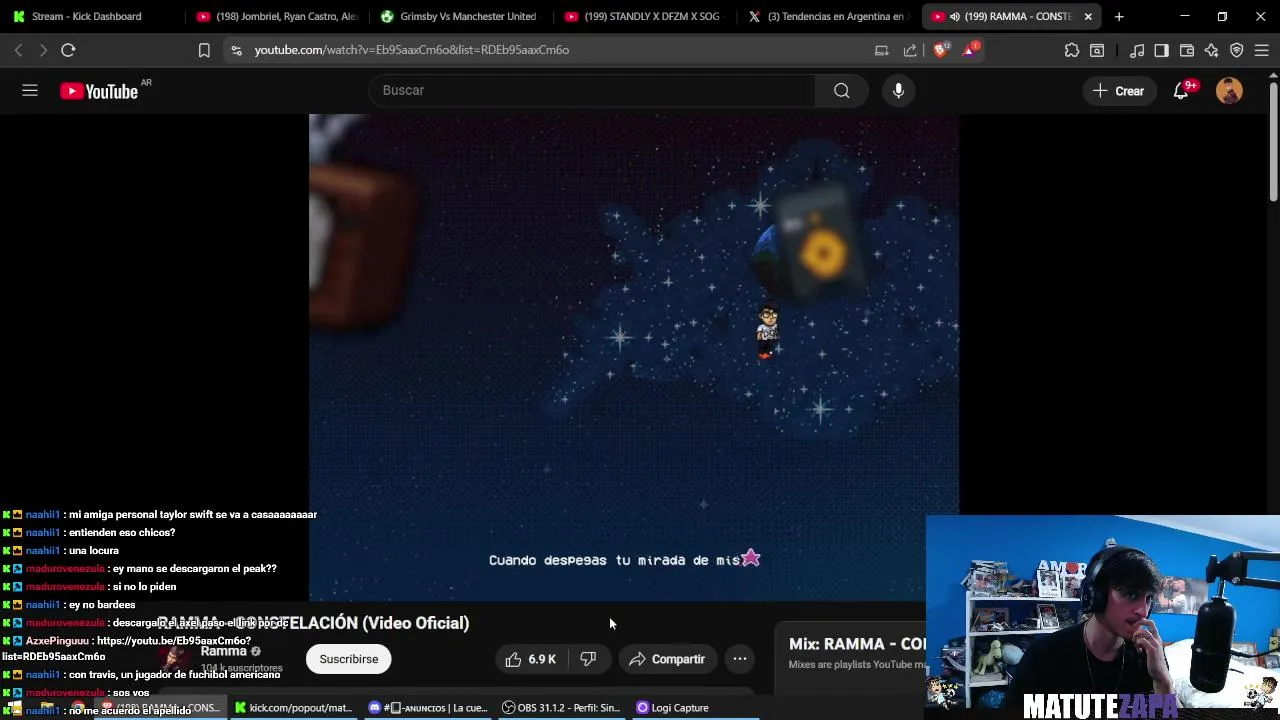The image size is (1280, 720).
Task: Switch to Grimsby Vs Manchester United tab
Action: [x=460, y=16]
